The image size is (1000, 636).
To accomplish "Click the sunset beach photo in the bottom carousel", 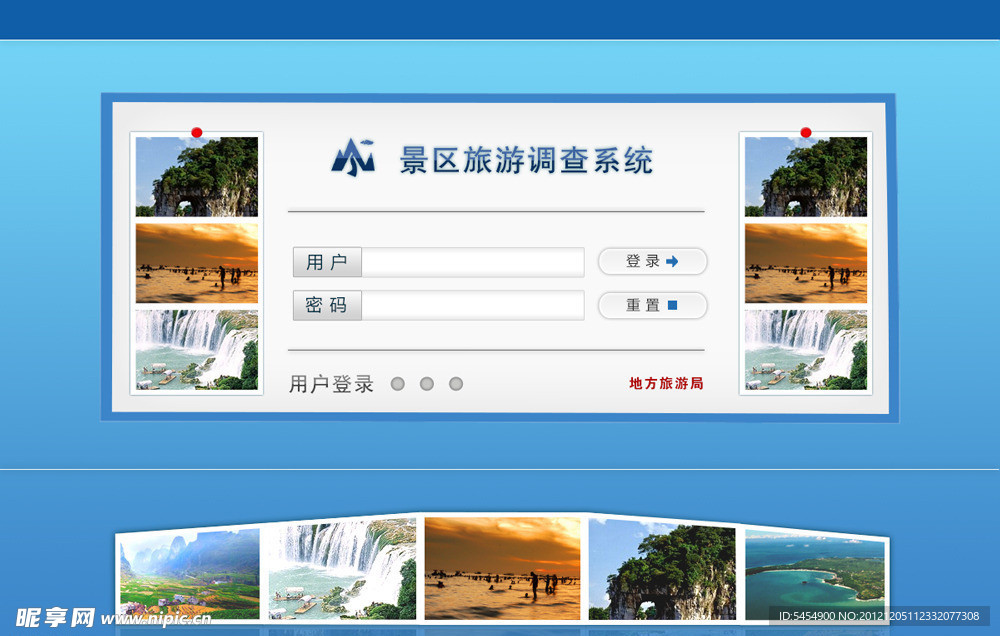I will [502, 570].
